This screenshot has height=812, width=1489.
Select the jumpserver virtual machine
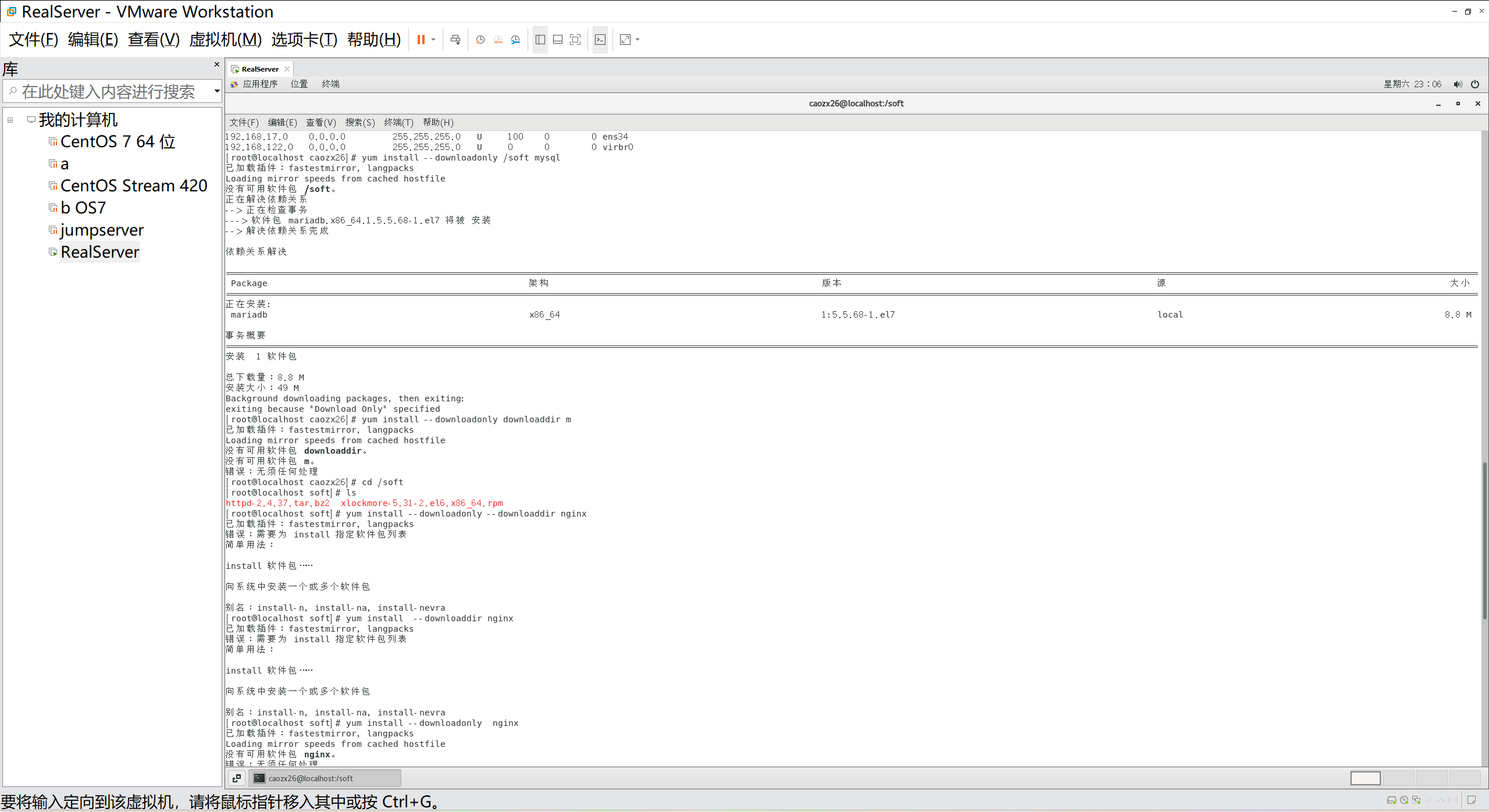click(x=102, y=230)
